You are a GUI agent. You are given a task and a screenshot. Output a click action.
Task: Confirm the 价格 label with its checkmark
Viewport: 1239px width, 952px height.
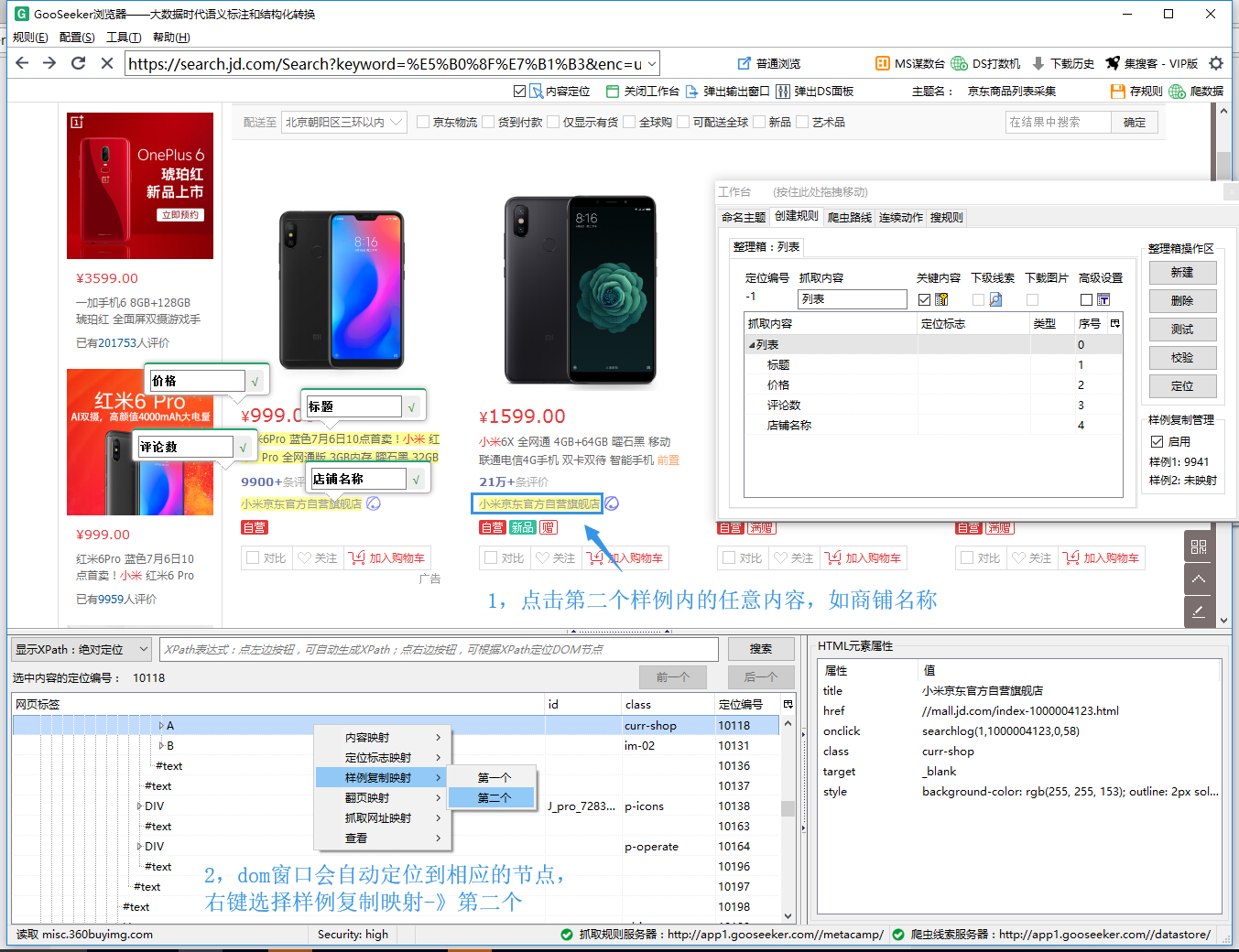(255, 381)
